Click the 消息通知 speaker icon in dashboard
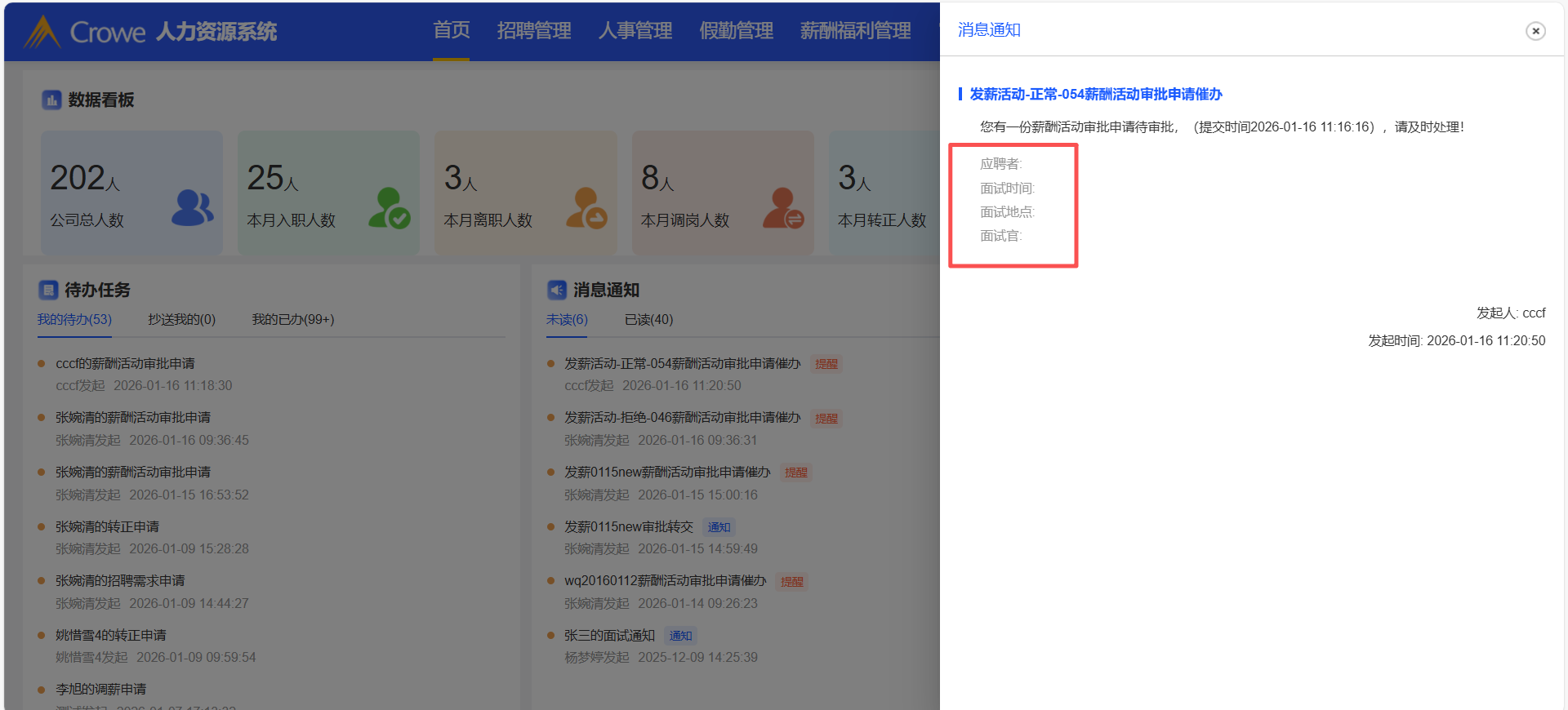The height and width of the screenshot is (710, 1568). [557, 290]
